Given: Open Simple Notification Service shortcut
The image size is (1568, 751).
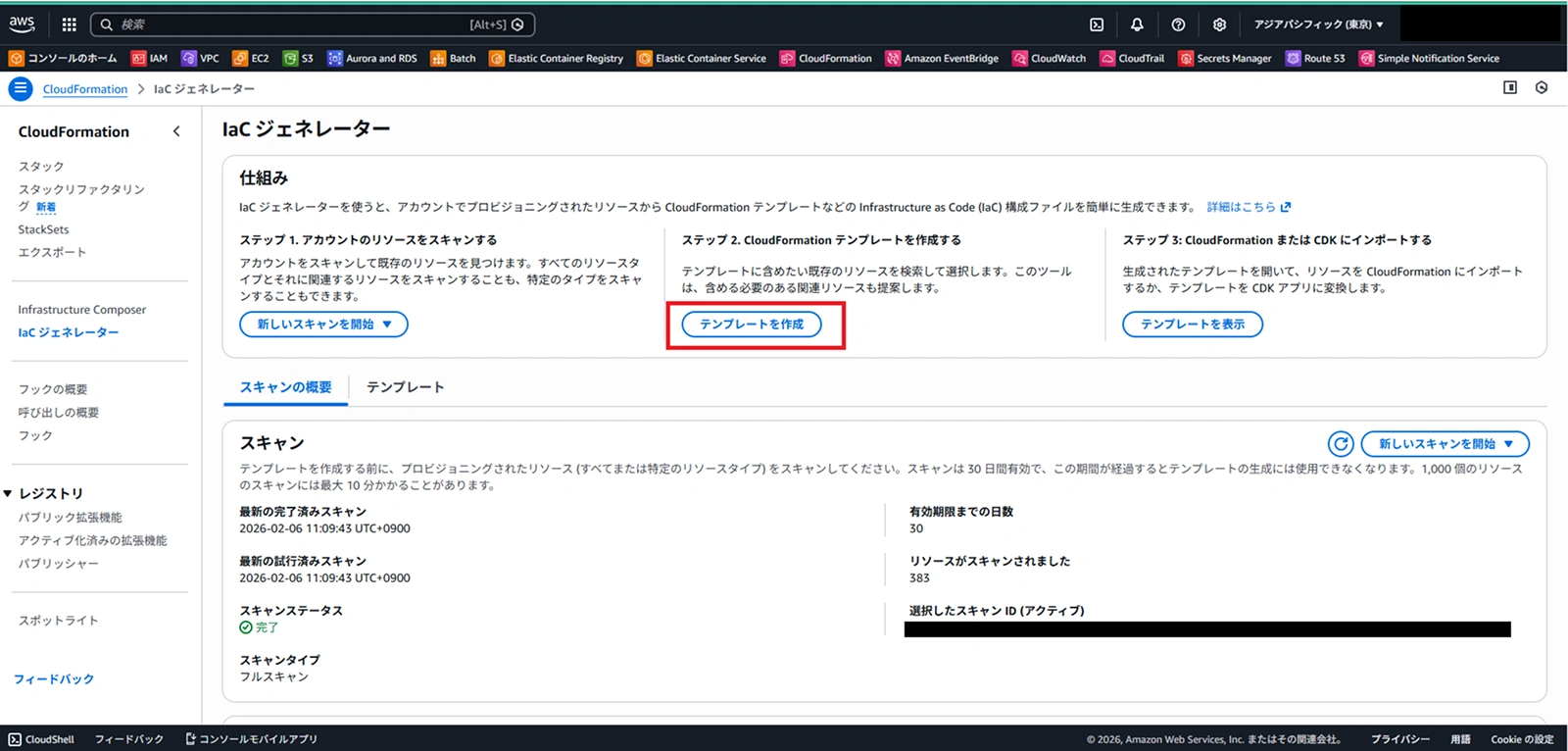Looking at the screenshot, I should (1429, 59).
